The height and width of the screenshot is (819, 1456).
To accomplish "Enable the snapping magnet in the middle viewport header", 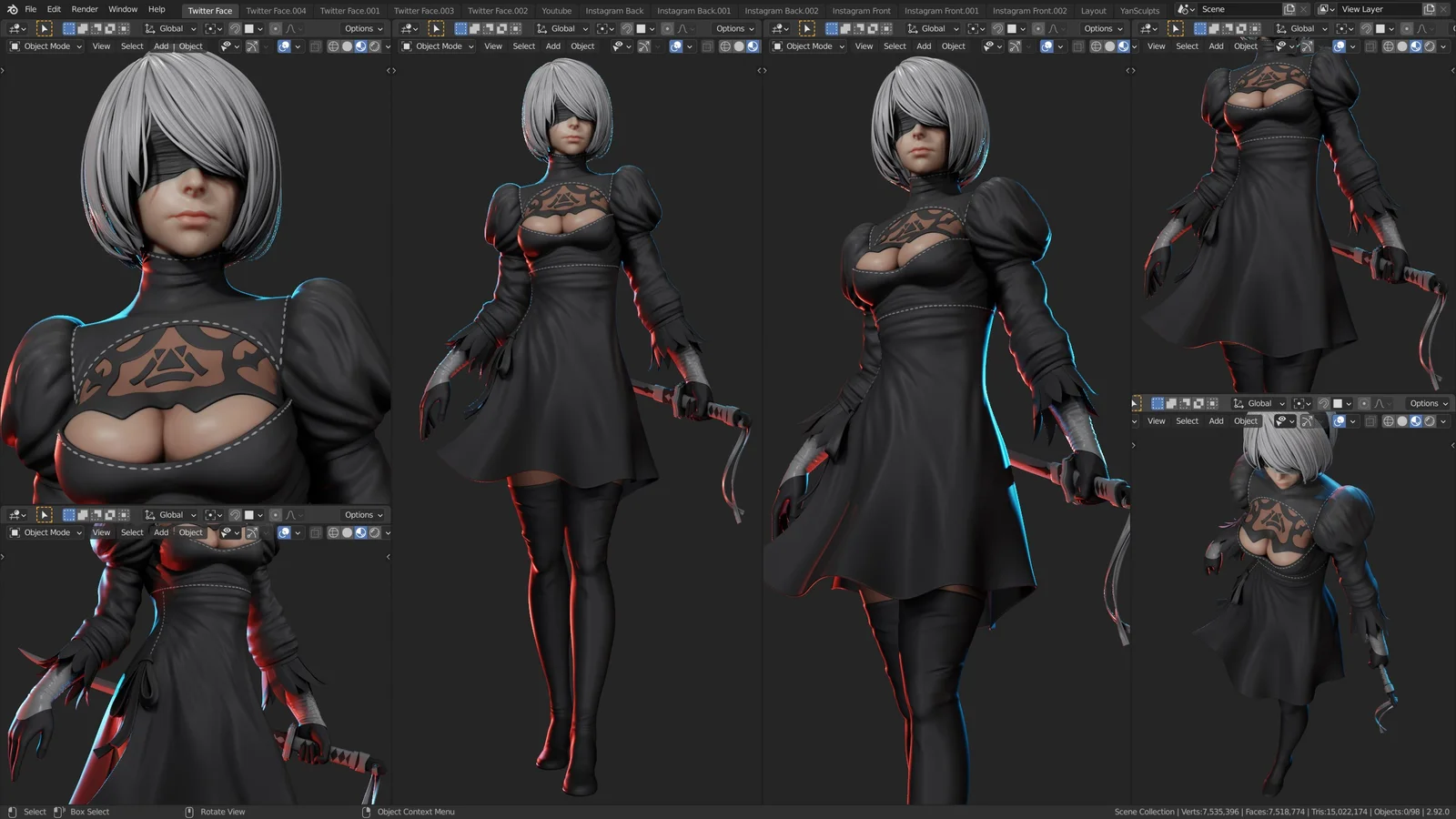I will pyautogui.click(x=626, y=28).
